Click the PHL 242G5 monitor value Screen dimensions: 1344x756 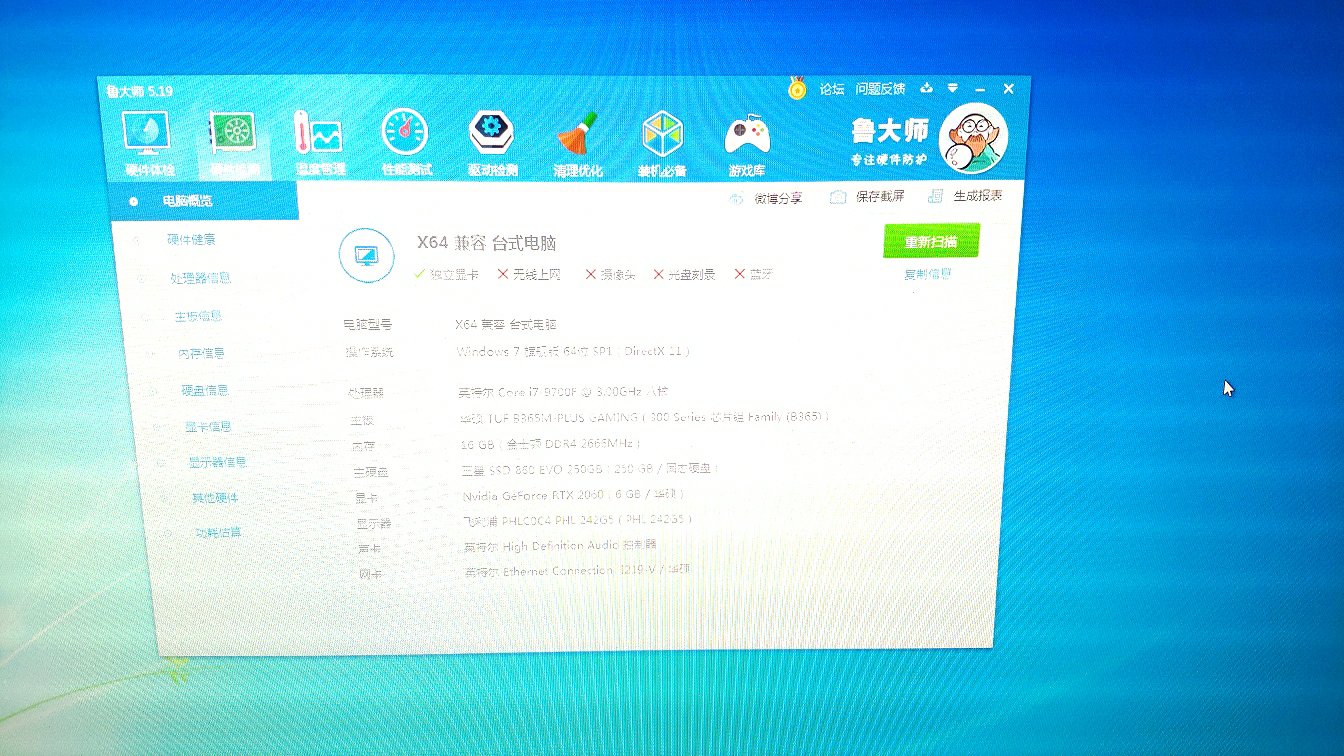click(x=577, y=520)
